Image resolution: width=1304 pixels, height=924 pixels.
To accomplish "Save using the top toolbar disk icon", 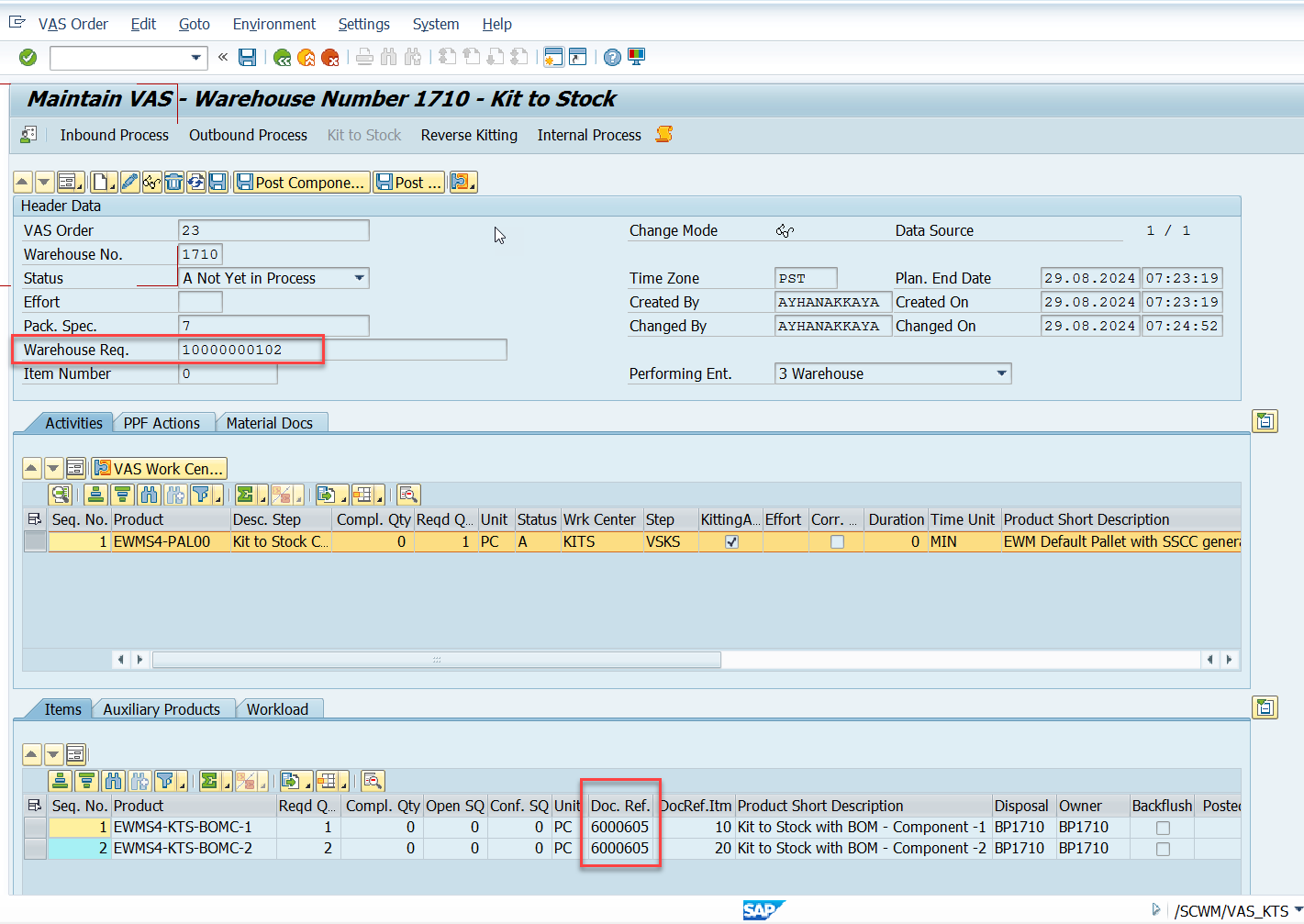I will [x=247, y=58].
